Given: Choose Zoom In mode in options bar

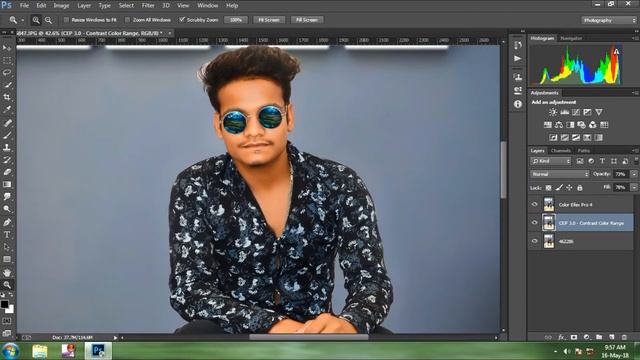Looking at the screenshot, I should pyautogui.click(x=36, y=20).
